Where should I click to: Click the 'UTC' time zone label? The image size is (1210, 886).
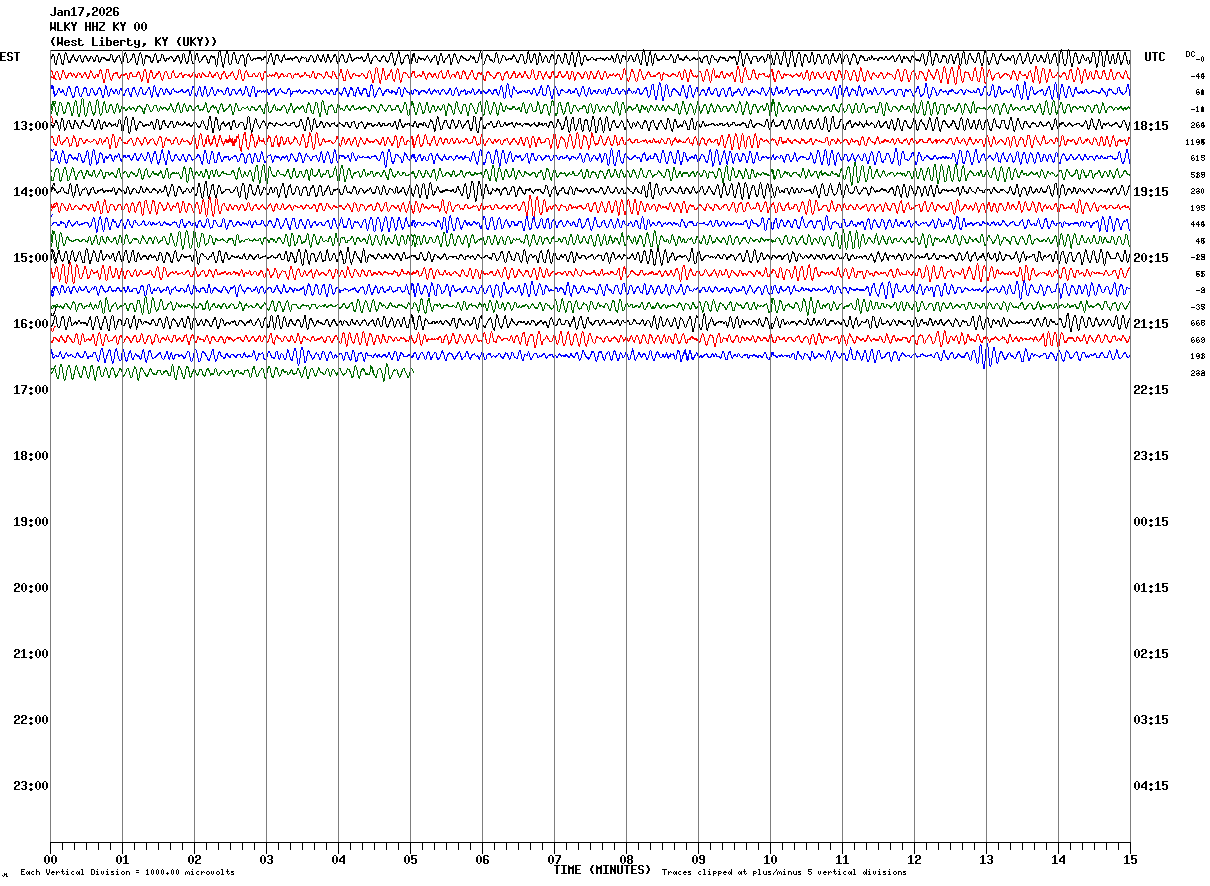tap(1155, 57)
